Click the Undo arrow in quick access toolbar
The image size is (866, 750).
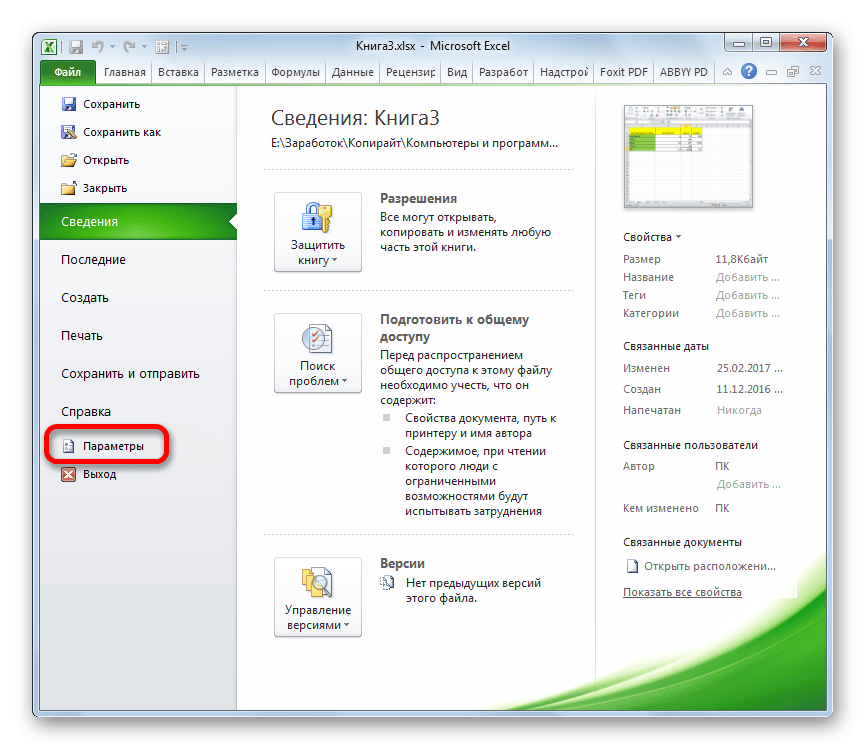pyautogui.click(x=97, y=47)
